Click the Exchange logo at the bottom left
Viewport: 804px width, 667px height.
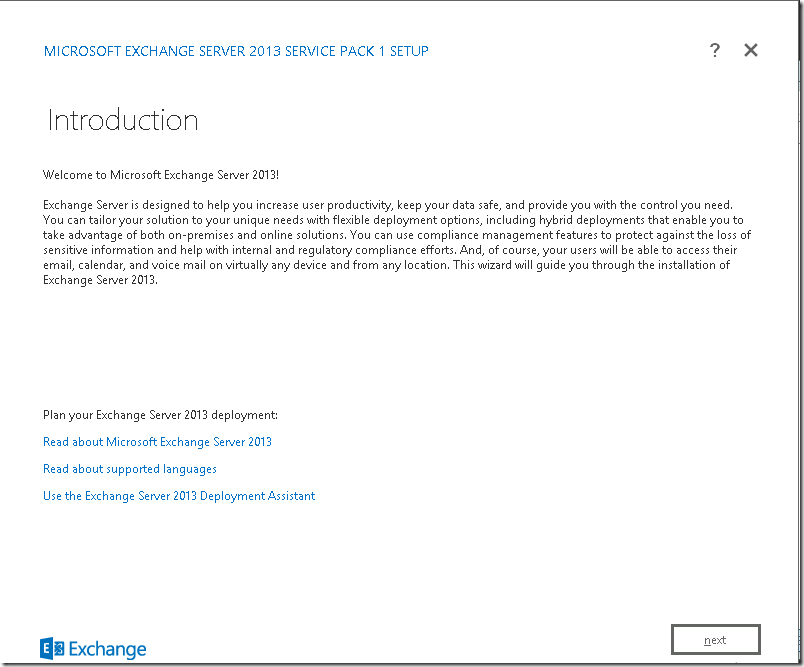coord(93,649)
